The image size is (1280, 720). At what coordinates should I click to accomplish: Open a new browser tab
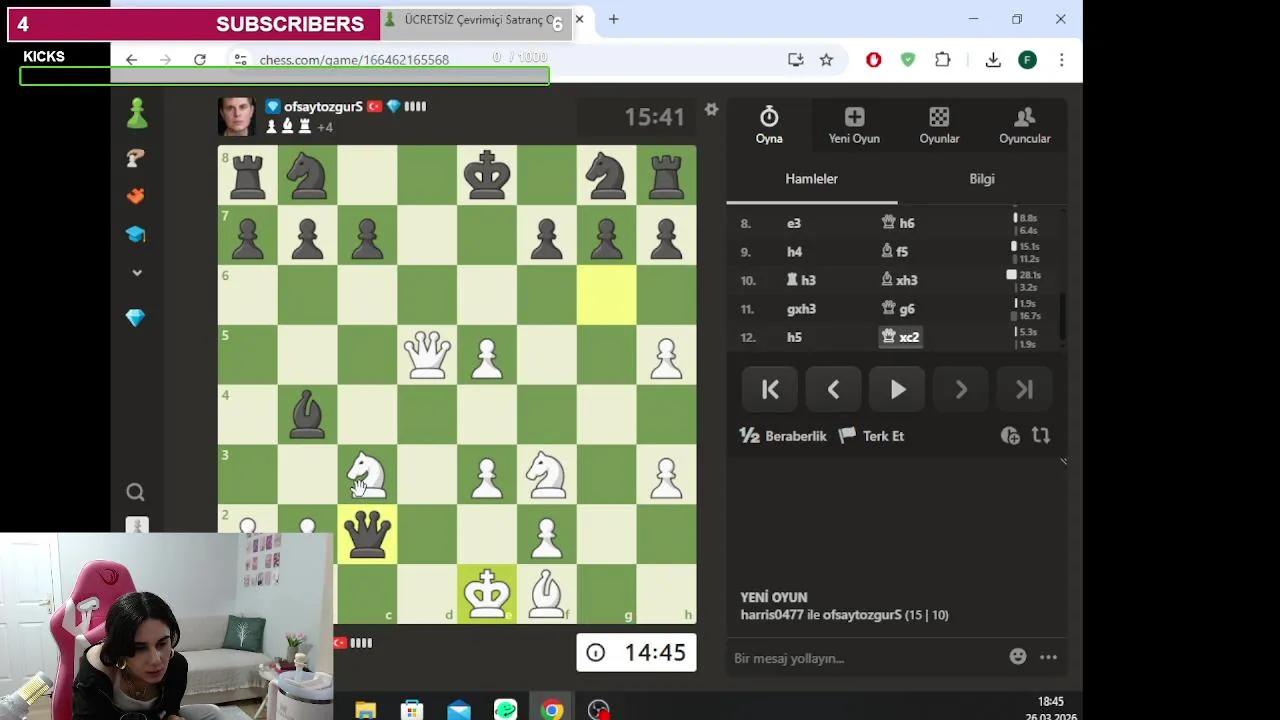coord(613,19)
